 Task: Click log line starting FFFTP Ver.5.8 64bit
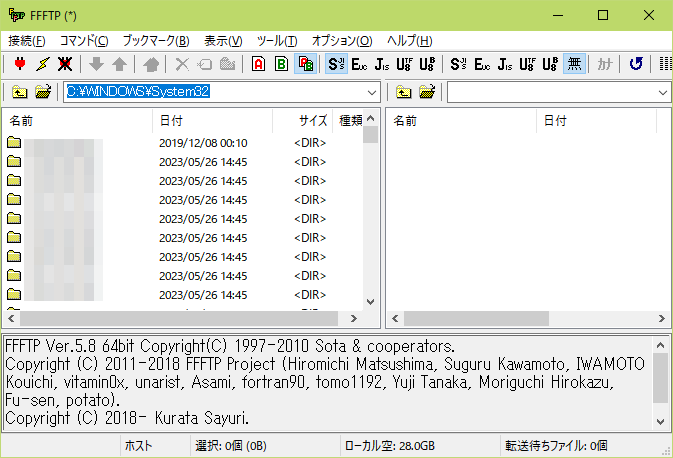point(230,346)
